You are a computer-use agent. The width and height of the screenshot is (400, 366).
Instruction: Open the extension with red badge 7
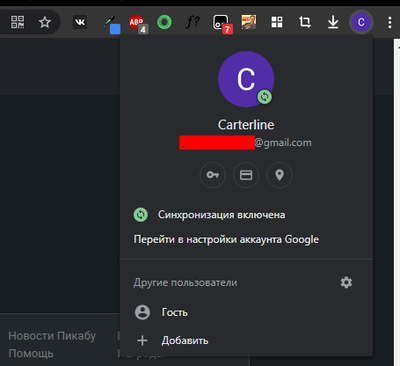pos(222,24)
